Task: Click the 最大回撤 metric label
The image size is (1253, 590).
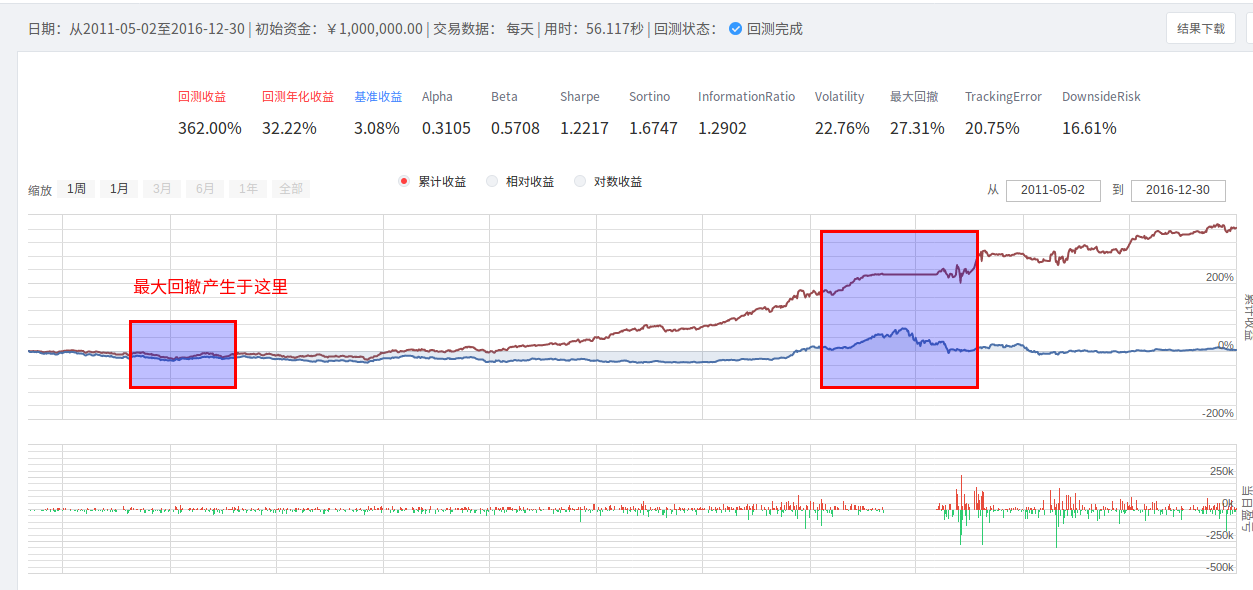Action: click(x=914, y=97)
